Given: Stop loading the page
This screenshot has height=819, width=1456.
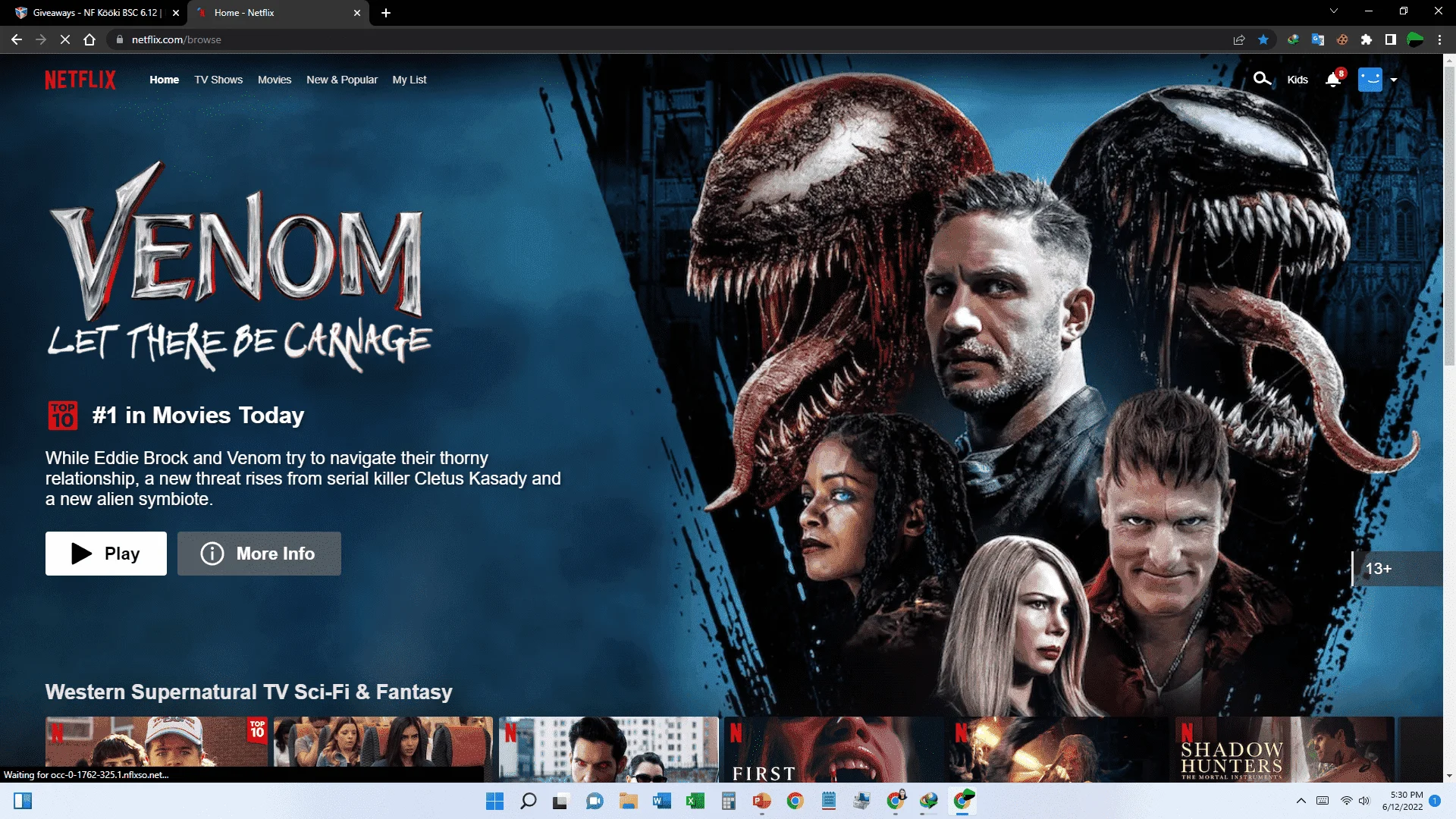Looking at the screenshot, I should coord(65,39).
